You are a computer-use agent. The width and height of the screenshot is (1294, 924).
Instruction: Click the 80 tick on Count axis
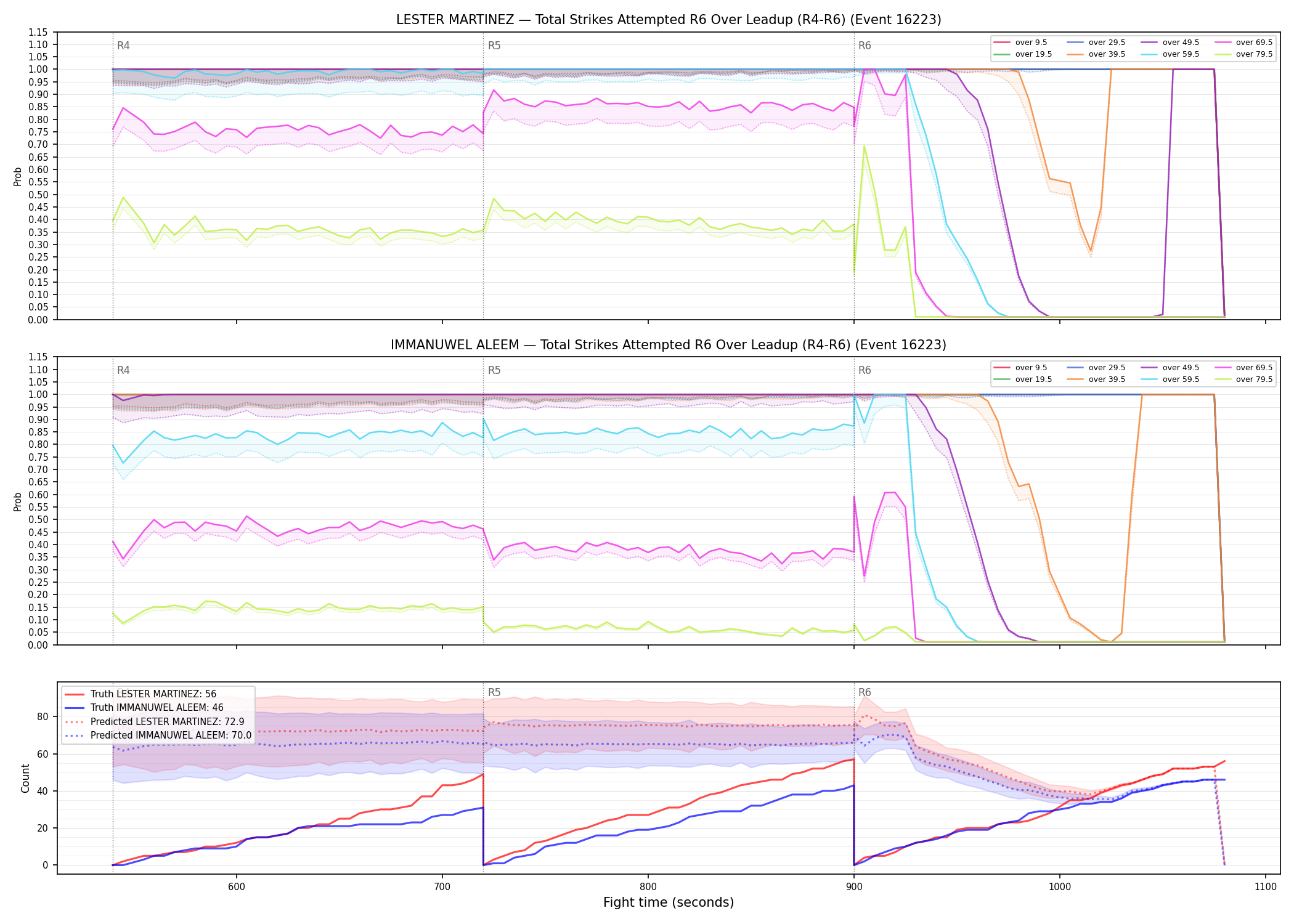point(43,716)
